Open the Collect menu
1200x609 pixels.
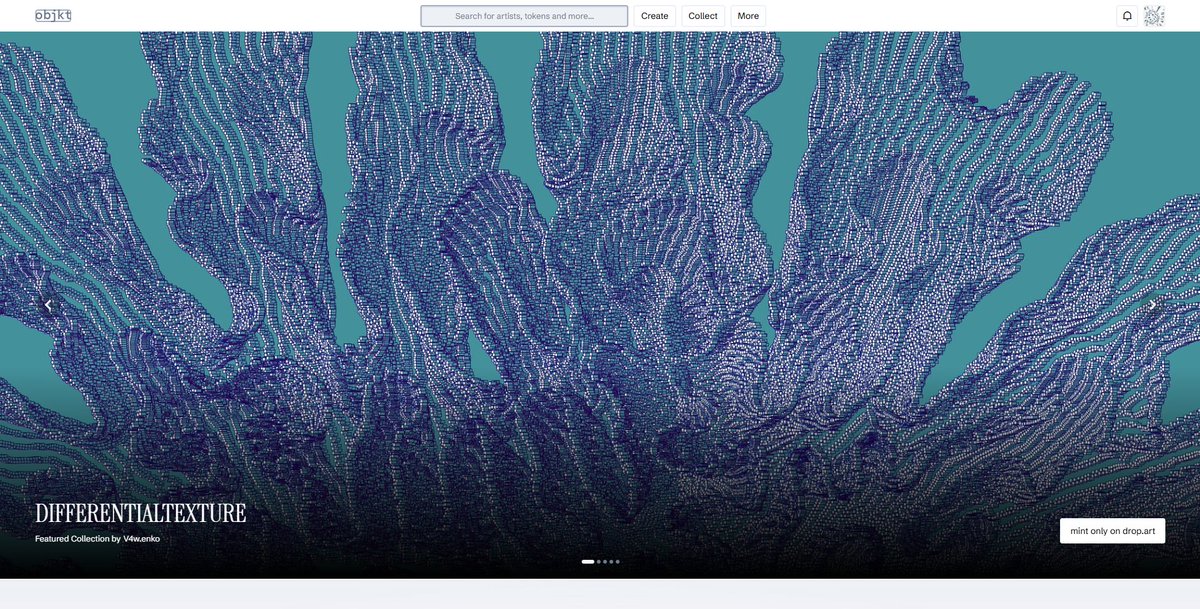click(x=703, y=16)
